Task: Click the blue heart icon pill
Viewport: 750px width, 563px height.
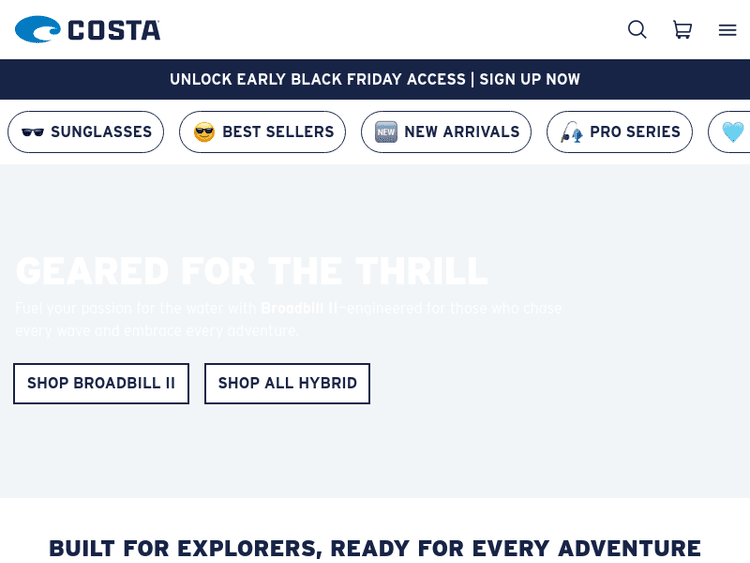Action: 733,132
